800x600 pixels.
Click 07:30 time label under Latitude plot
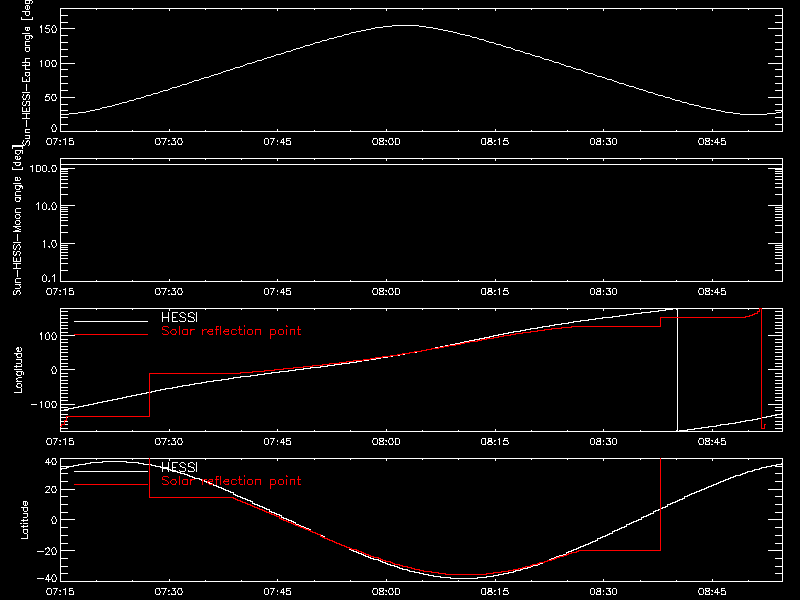(x=169, y=591)
